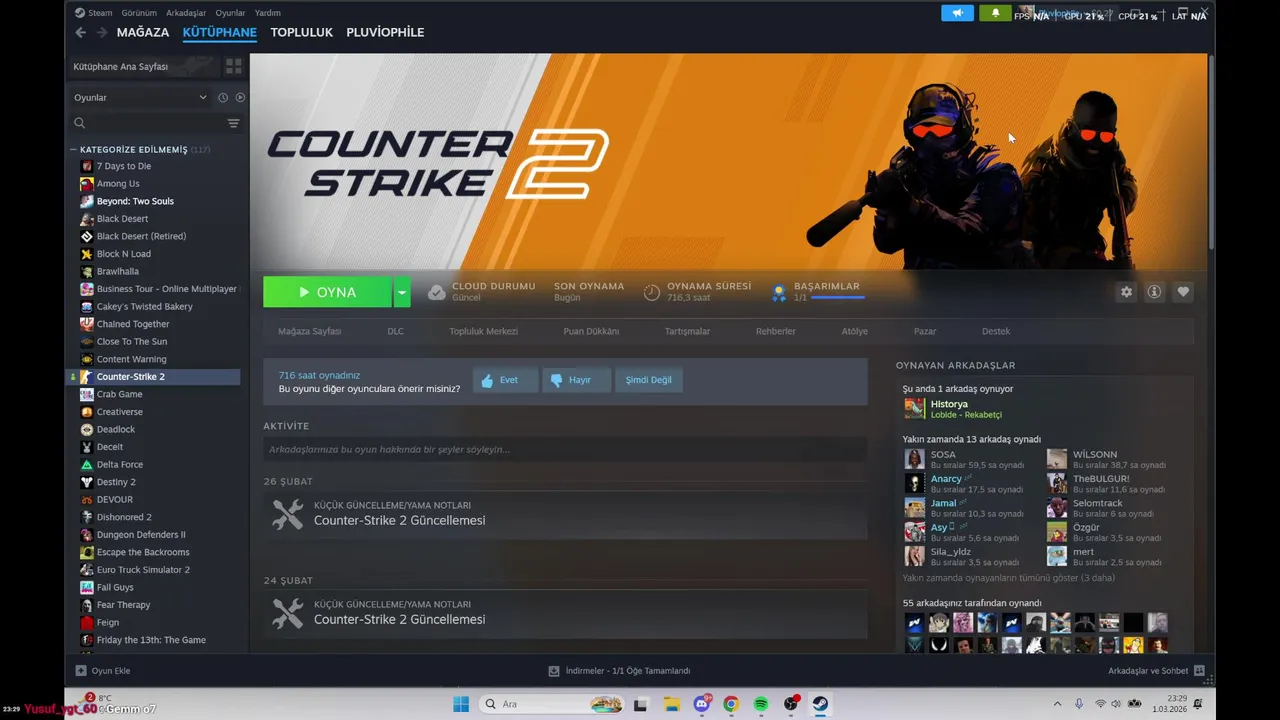The image size is (1280, 720).
Task: Show all recent players (3 daha) link
Action: tap(1008, 578)
